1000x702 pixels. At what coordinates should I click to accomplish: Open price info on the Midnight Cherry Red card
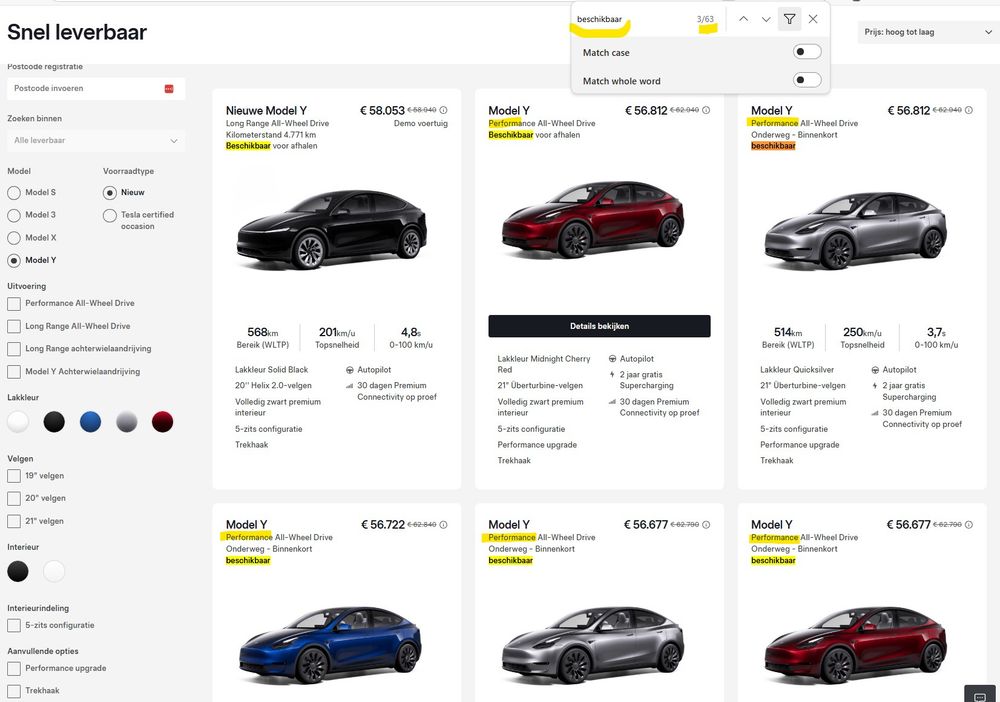point(706,110)
